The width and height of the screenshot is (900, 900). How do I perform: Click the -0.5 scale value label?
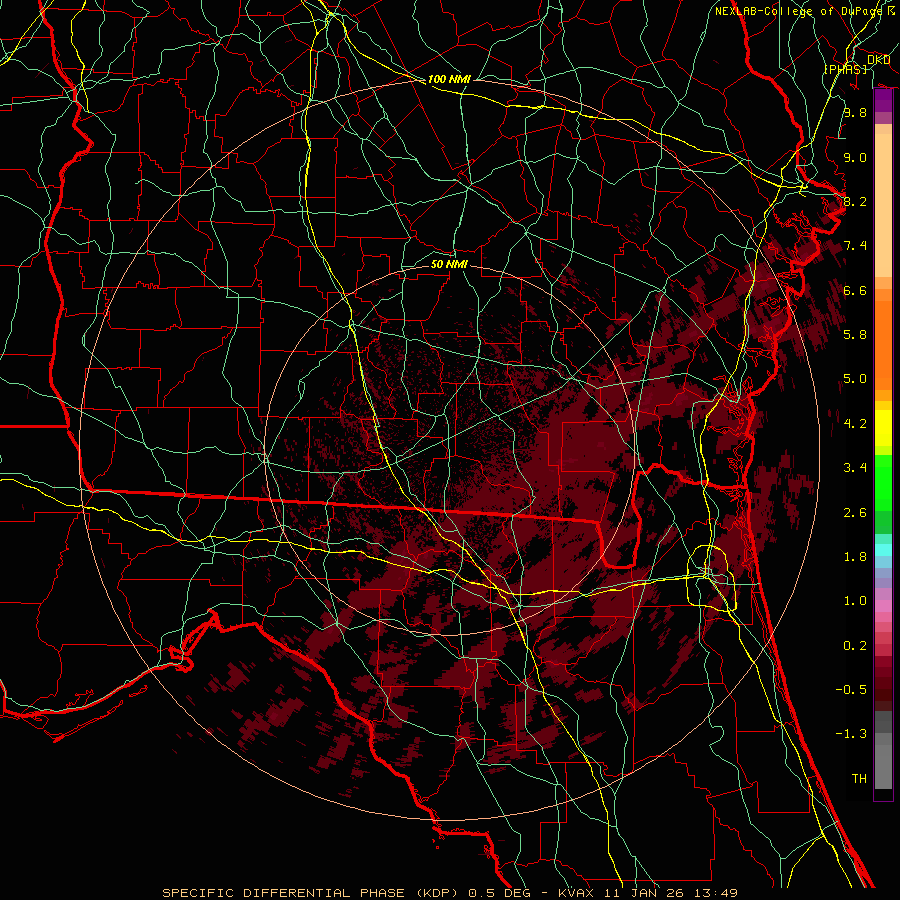click(x=854, y=689)
